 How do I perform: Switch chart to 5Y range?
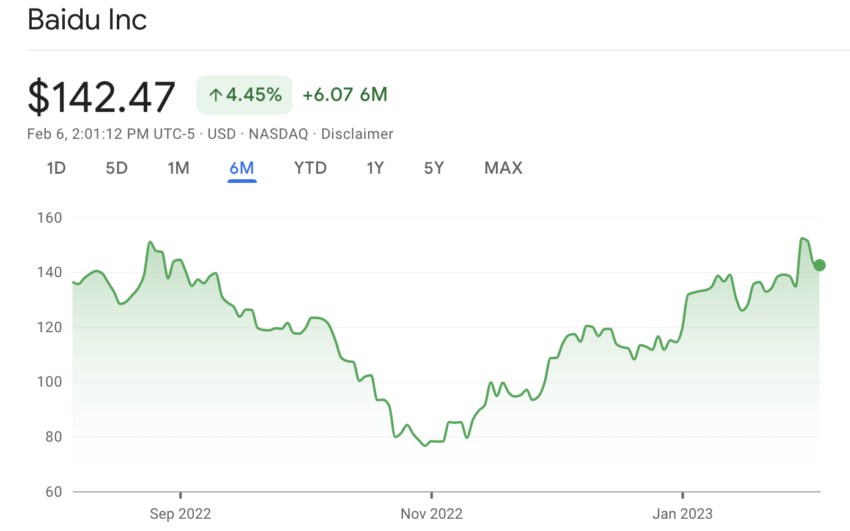[x=434, y=168]
